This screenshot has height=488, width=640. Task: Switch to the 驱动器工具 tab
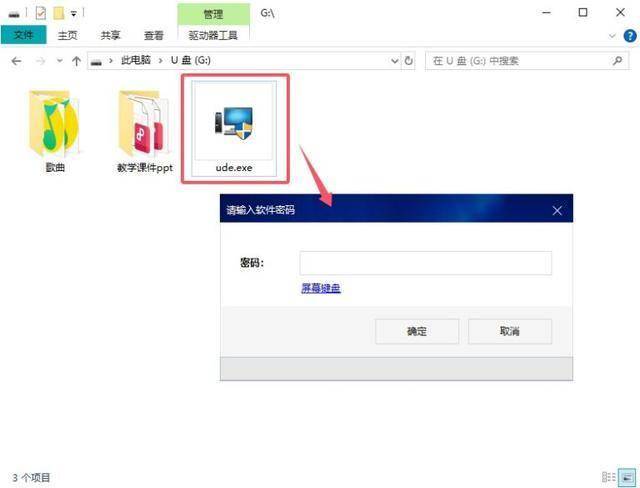point(213,35)
